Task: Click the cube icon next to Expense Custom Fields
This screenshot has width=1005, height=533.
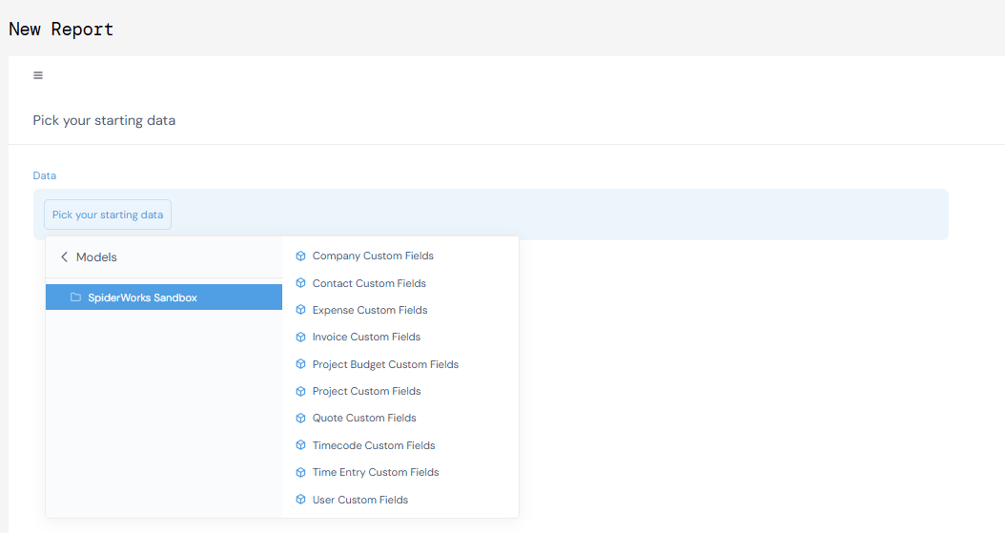Action: pyautogui.click(x=301, y=310)
